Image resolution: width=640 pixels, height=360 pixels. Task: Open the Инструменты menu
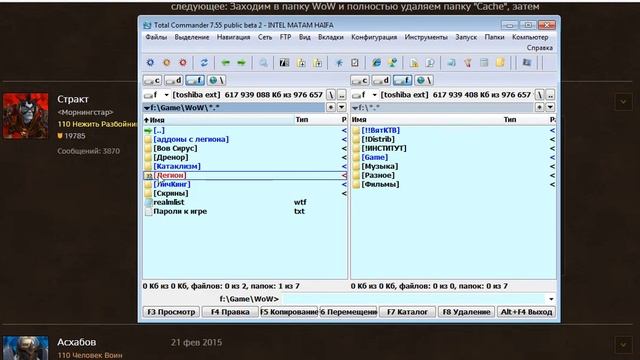pyautogui.click(x=426, y=37)
